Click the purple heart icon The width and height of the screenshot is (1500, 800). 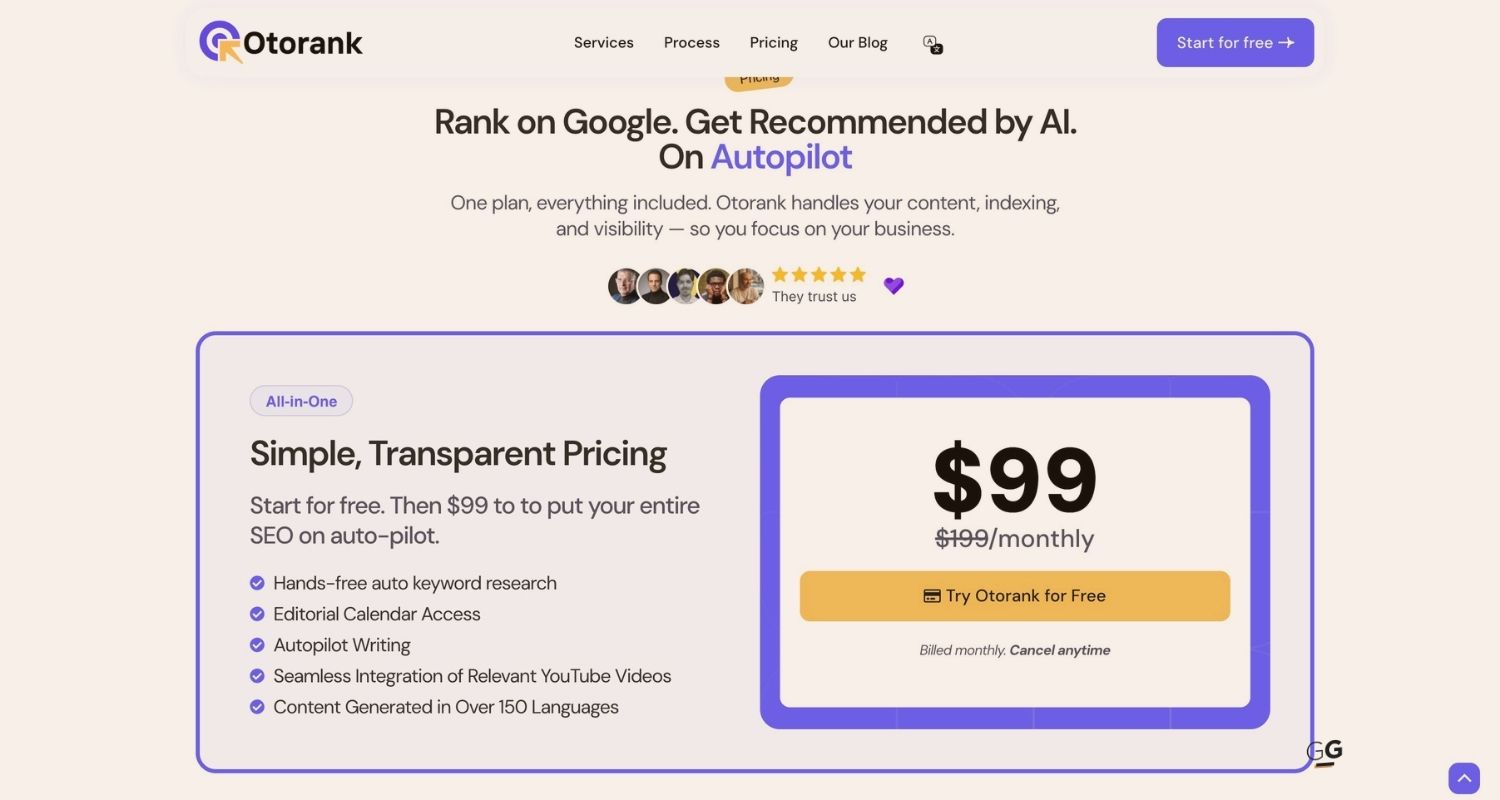894,286
